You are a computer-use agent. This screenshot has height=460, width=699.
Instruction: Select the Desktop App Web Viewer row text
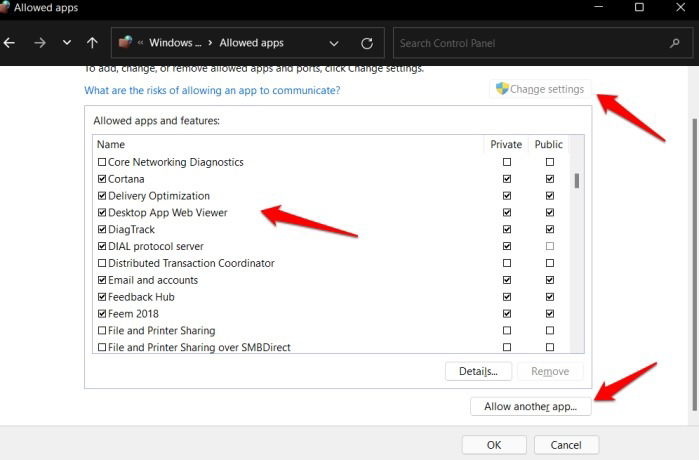pos(168,213)
